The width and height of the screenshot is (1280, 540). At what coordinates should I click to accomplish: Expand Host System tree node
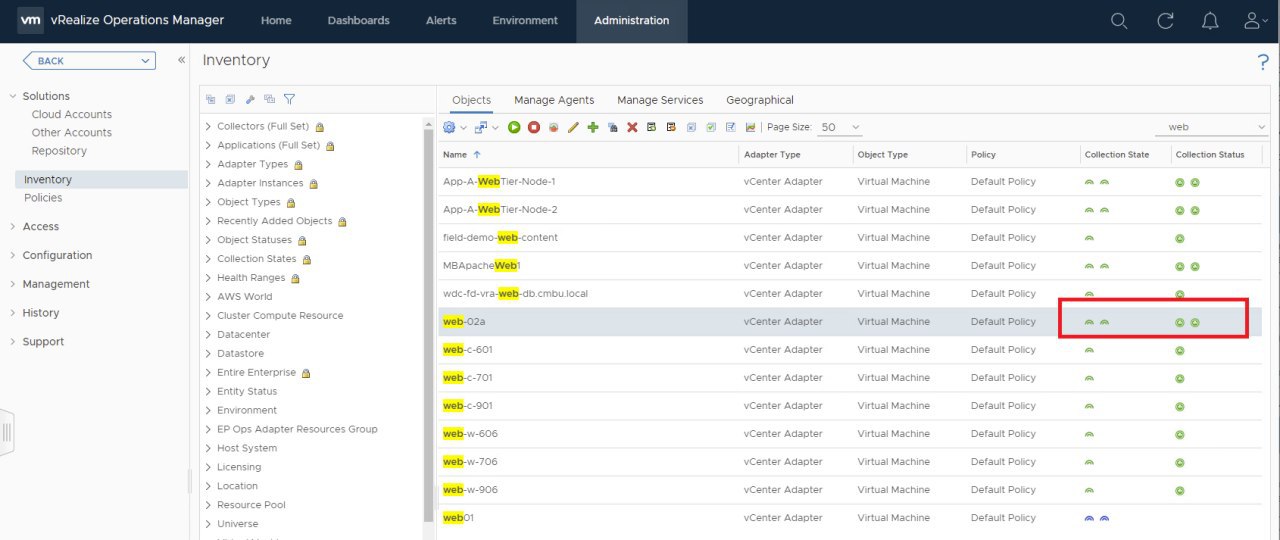208,449
